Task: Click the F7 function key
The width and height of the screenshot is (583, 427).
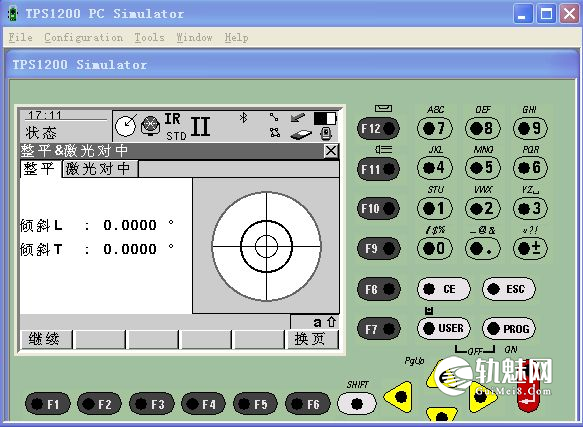Action: 378,329
